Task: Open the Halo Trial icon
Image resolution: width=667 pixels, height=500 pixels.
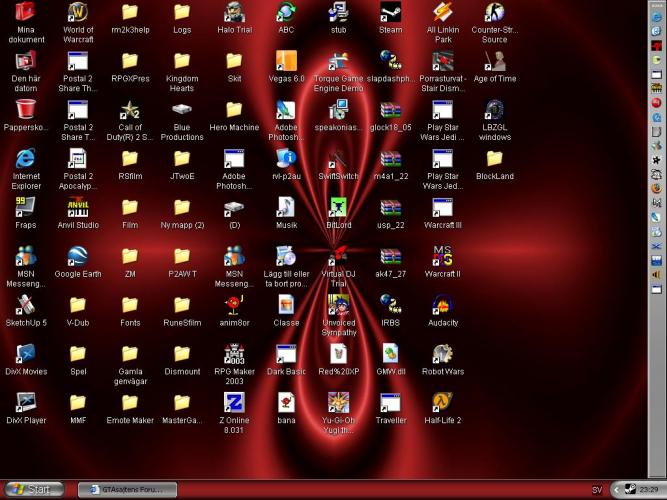Action: 234,12
